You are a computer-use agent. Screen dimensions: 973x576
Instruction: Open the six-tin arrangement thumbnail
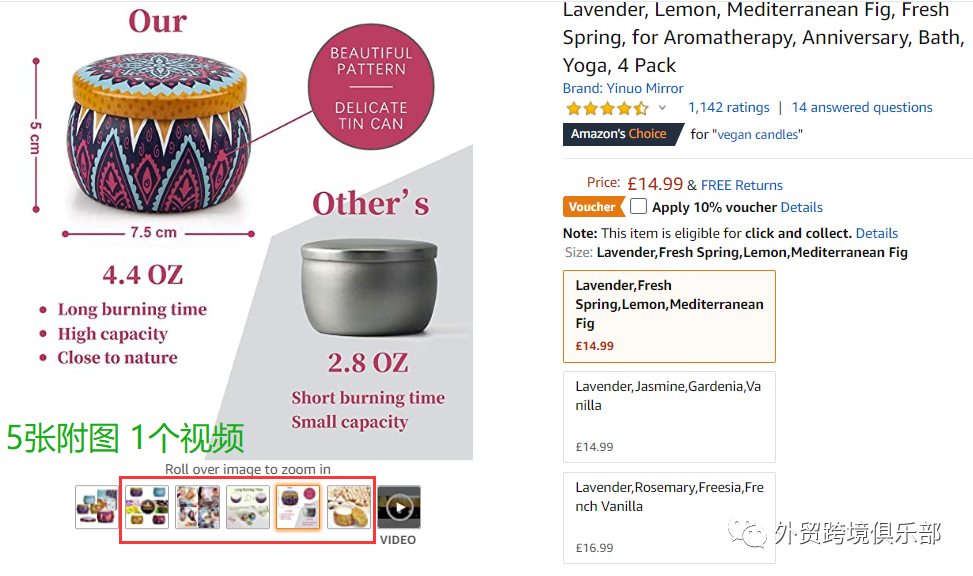point(147,507)
